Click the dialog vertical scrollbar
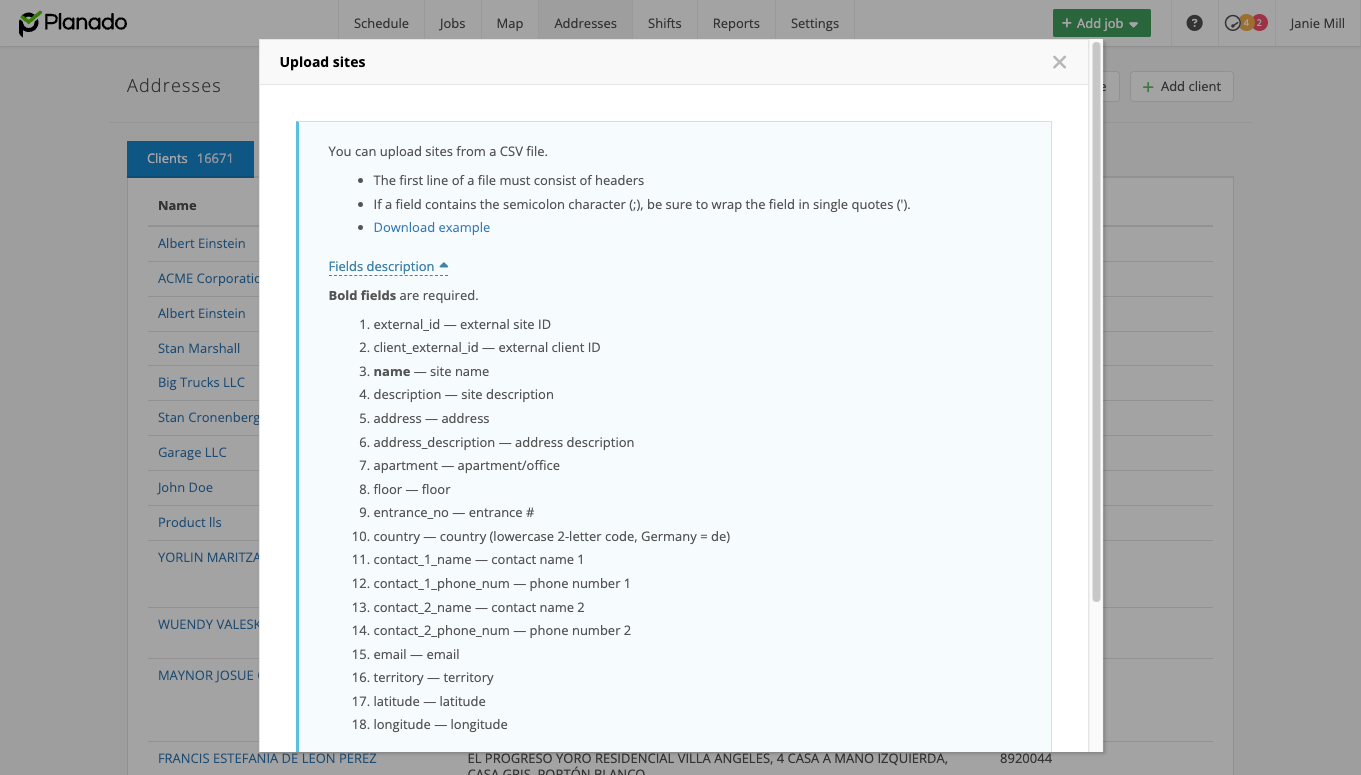This screenshot has height=775, width=1361. 1096,320
